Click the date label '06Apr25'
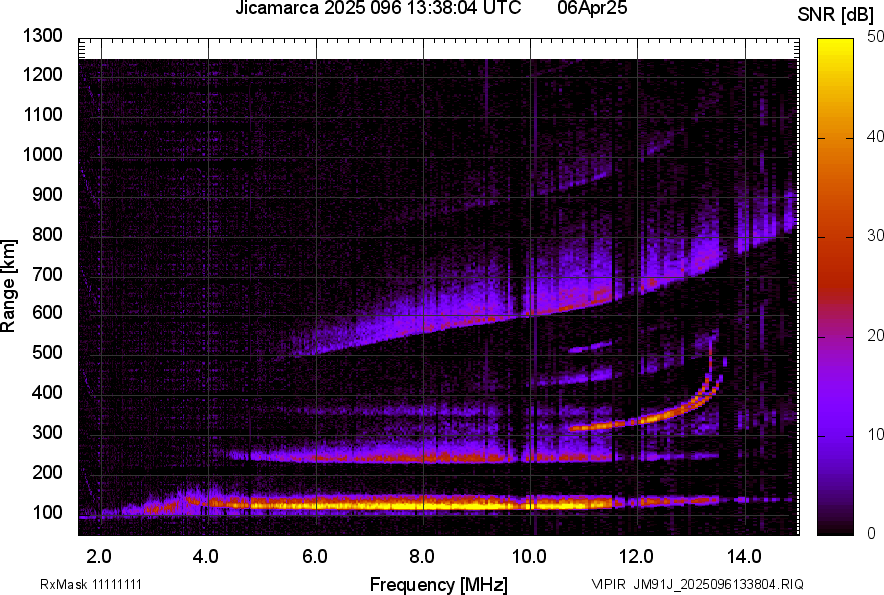884x595 pixels. click(592, 8)
